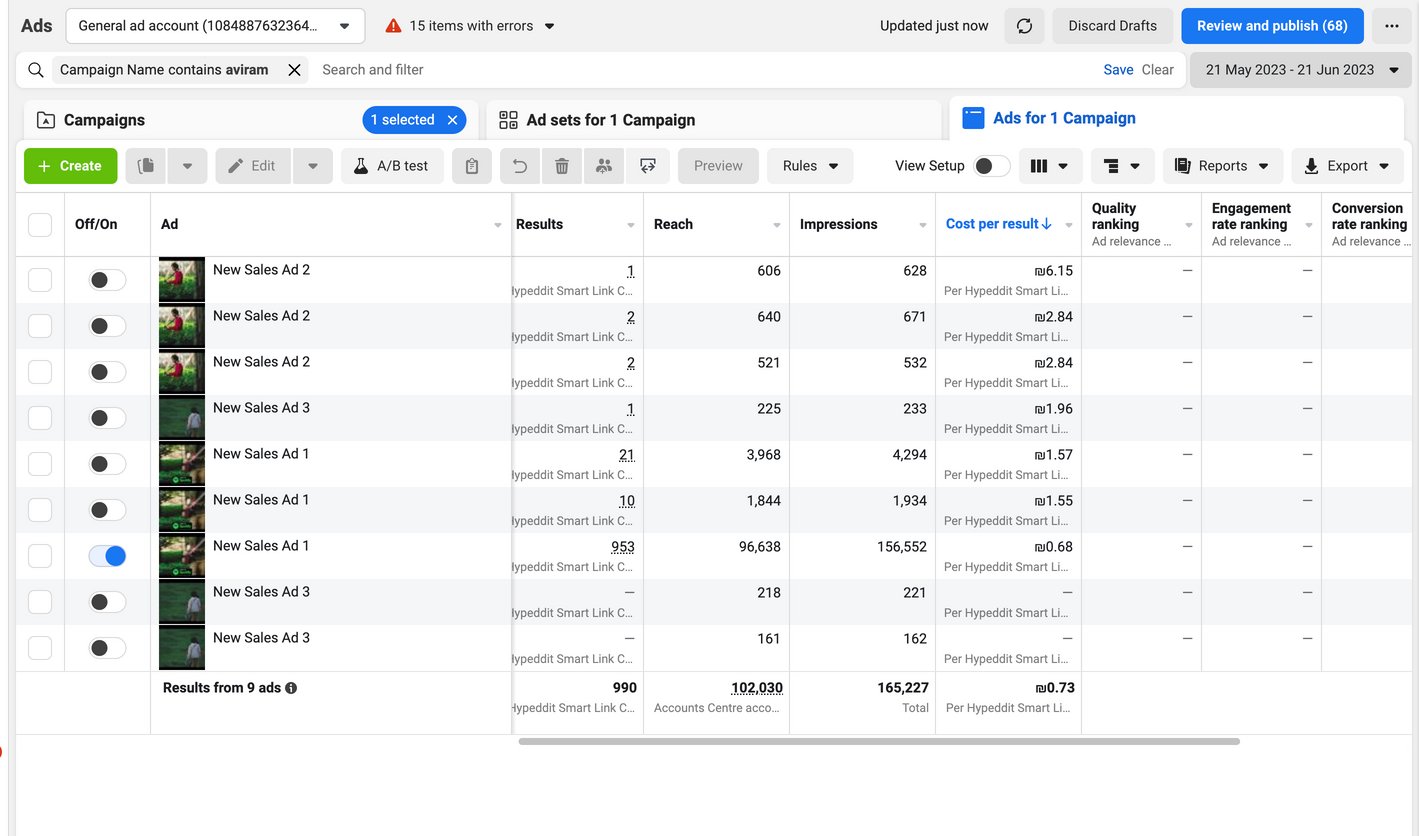Click the Ad sets grid icon
Viewport: 1419px width, 836px height.
click(x=508, y=120)
